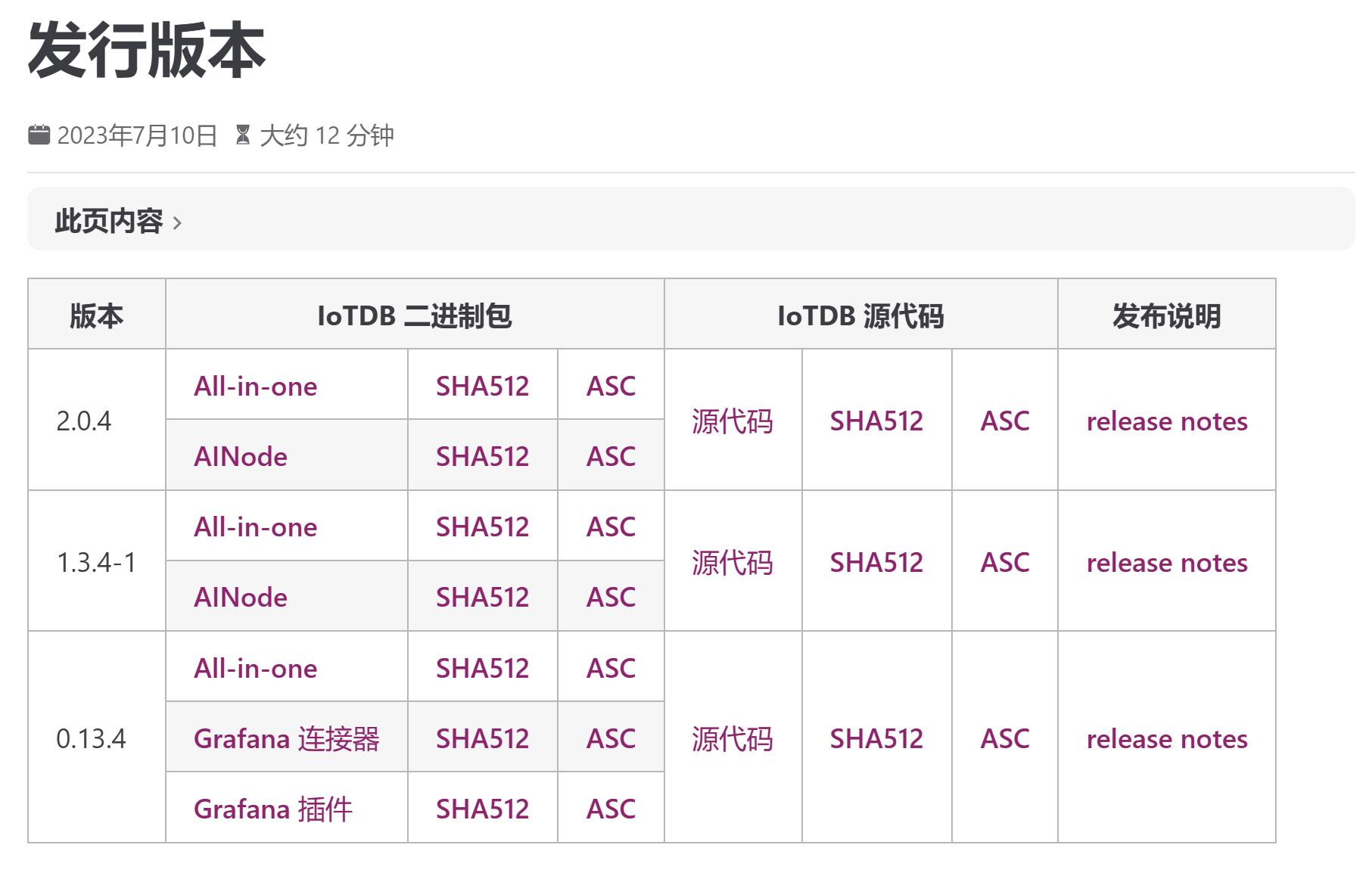View release notes for version 0.13.4
The height and width of the screenshot is (879, 1372).
tap(1166, 739)
